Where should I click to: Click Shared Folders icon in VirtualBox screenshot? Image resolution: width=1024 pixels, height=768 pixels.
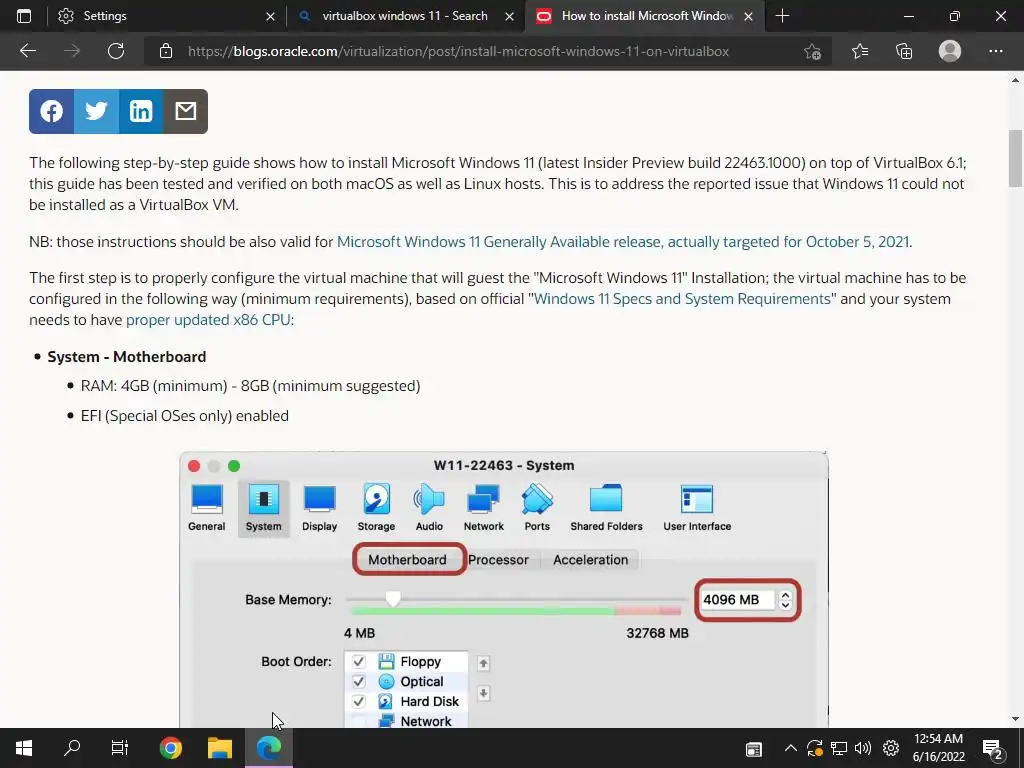pyautogui.click(x=606, y=507)
